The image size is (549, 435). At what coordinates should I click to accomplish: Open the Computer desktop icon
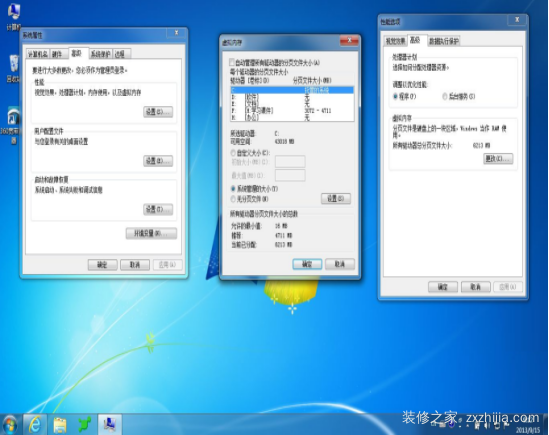tap(14, 16)
